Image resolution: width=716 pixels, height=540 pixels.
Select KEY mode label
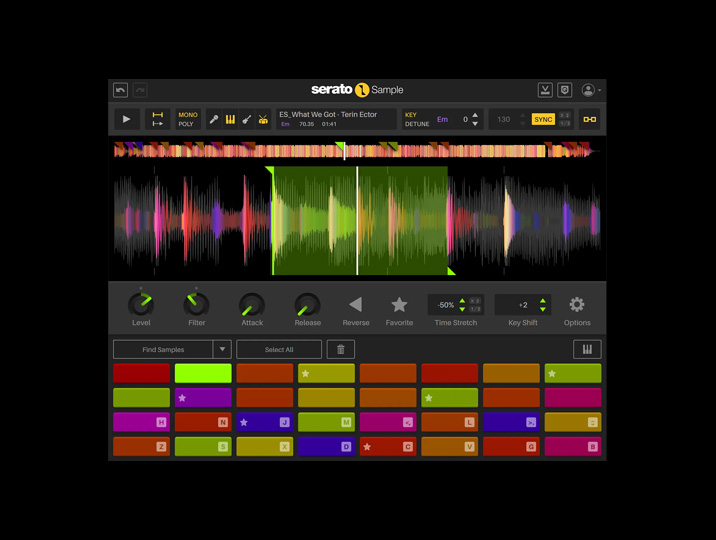pos(411,115)
